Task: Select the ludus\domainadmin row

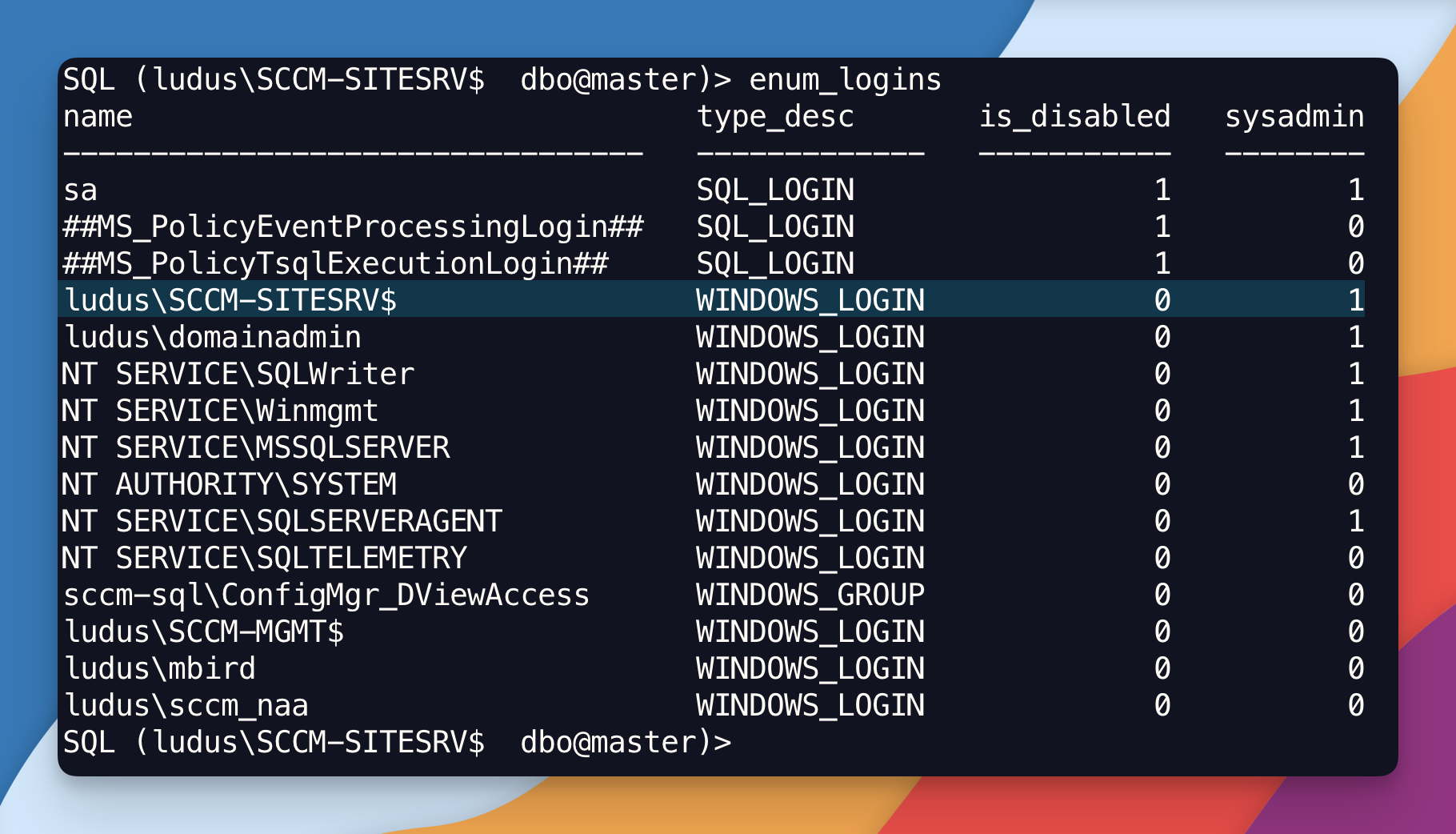Action: (212, 337)
